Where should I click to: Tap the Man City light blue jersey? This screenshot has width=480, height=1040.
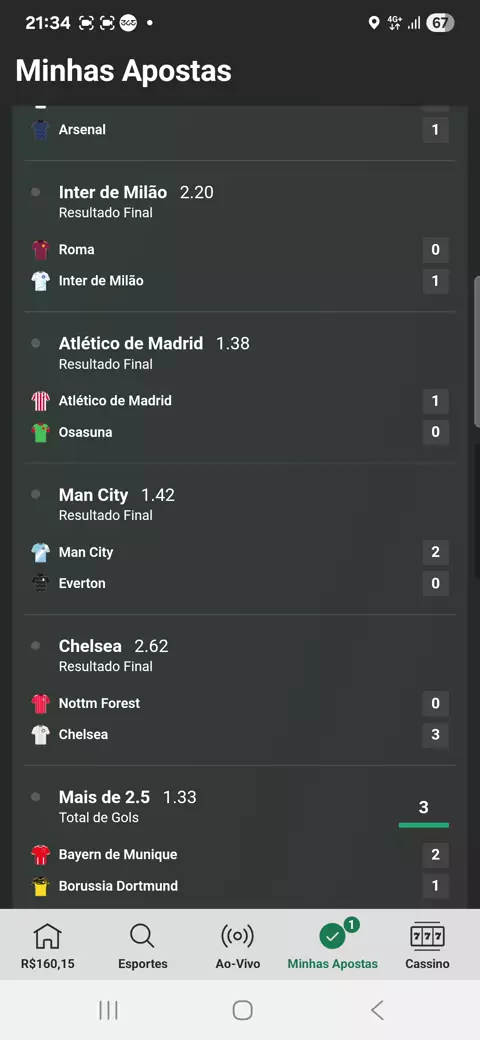click(40, 552)
